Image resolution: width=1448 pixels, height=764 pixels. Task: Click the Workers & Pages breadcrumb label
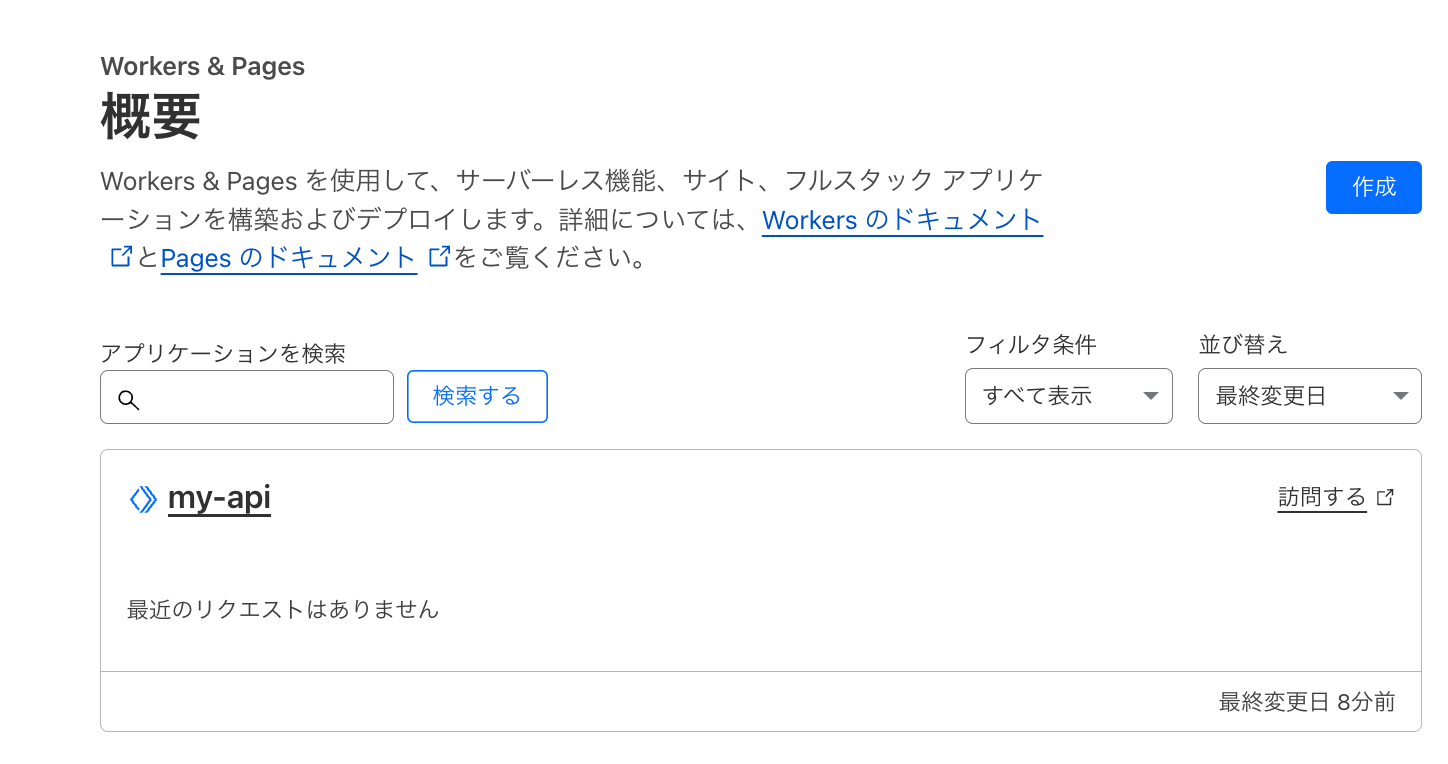(x=201, y=66)
